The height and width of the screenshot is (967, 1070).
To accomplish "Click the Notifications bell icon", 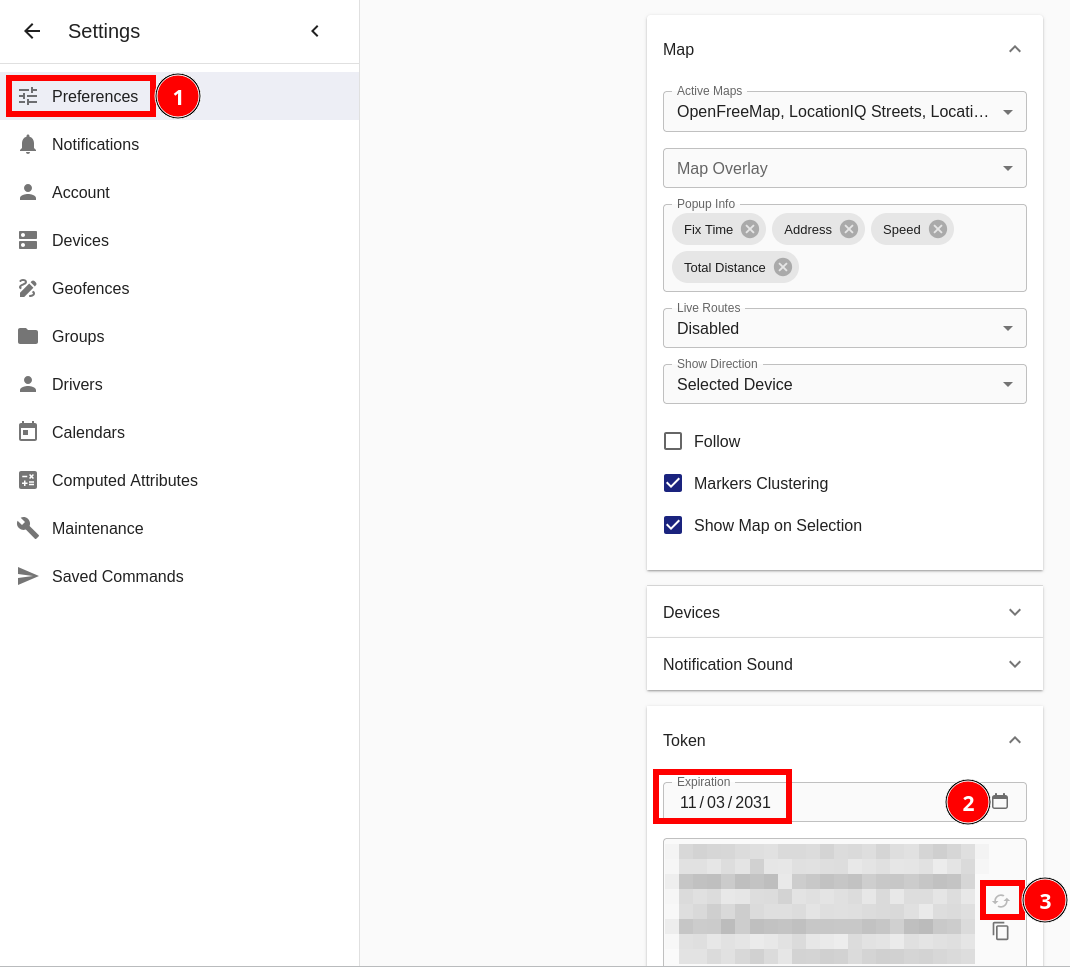I will click(28, 144).
